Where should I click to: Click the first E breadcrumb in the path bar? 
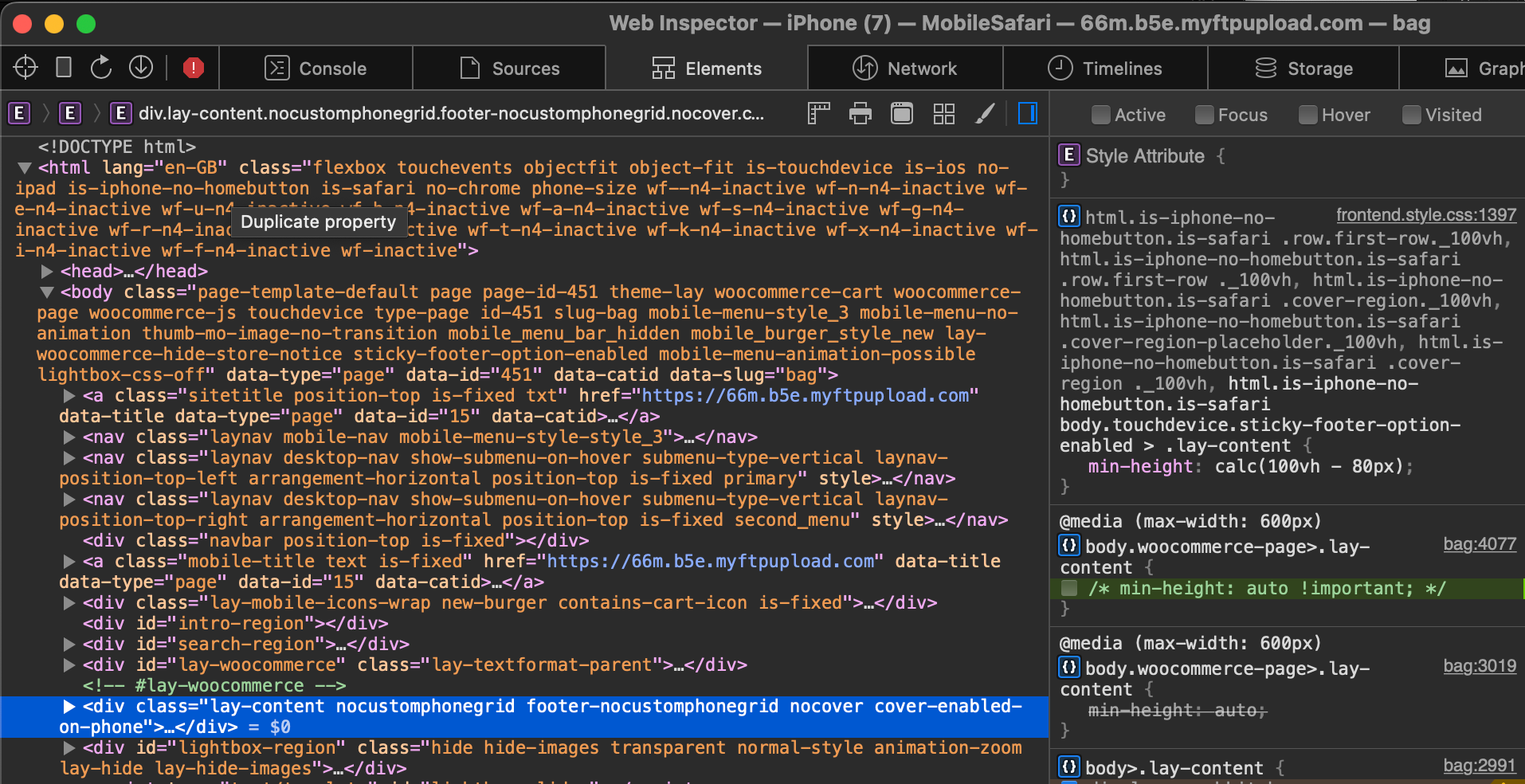tap(19, 113)
